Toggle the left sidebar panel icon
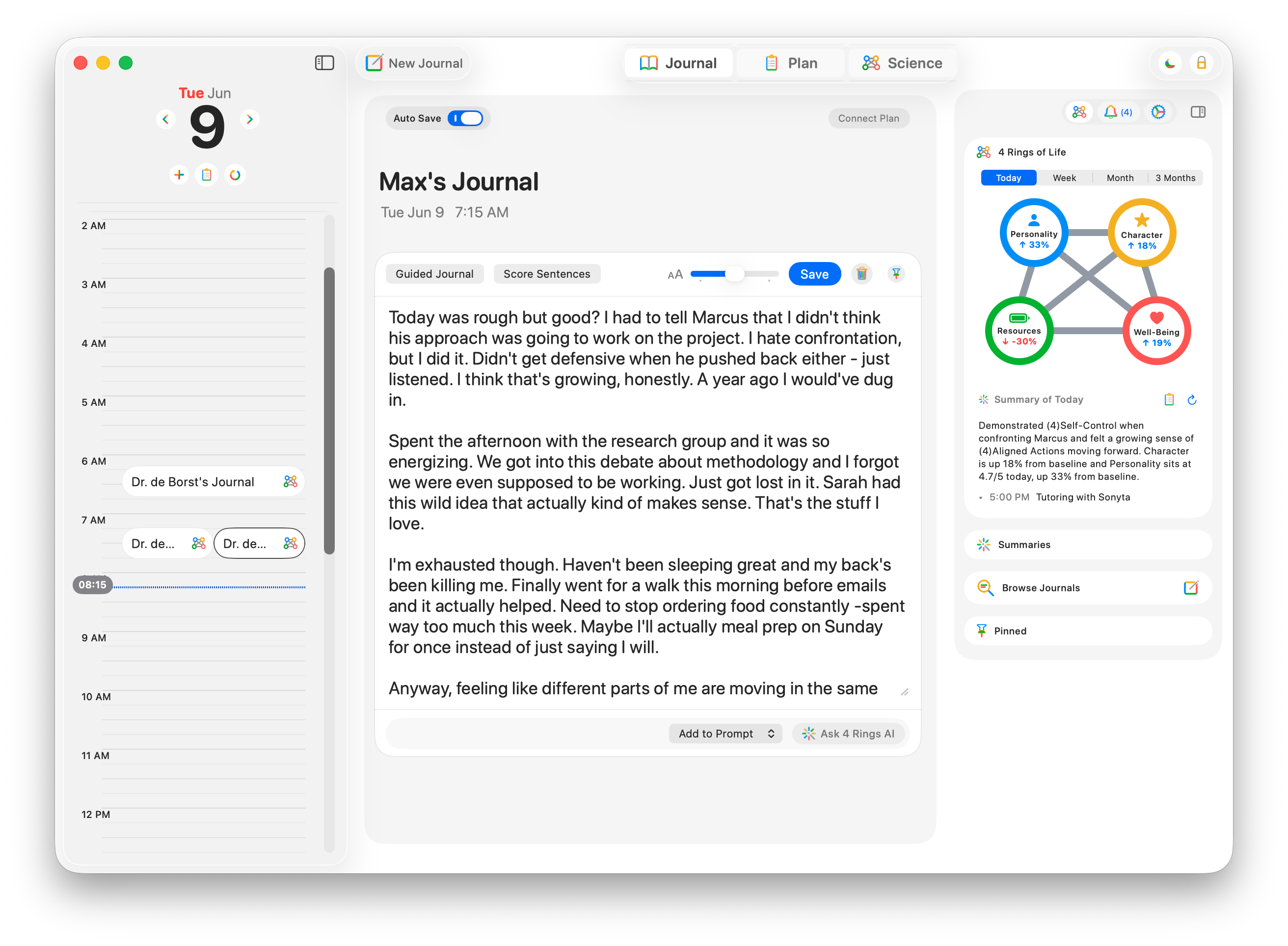 [324, 63]
